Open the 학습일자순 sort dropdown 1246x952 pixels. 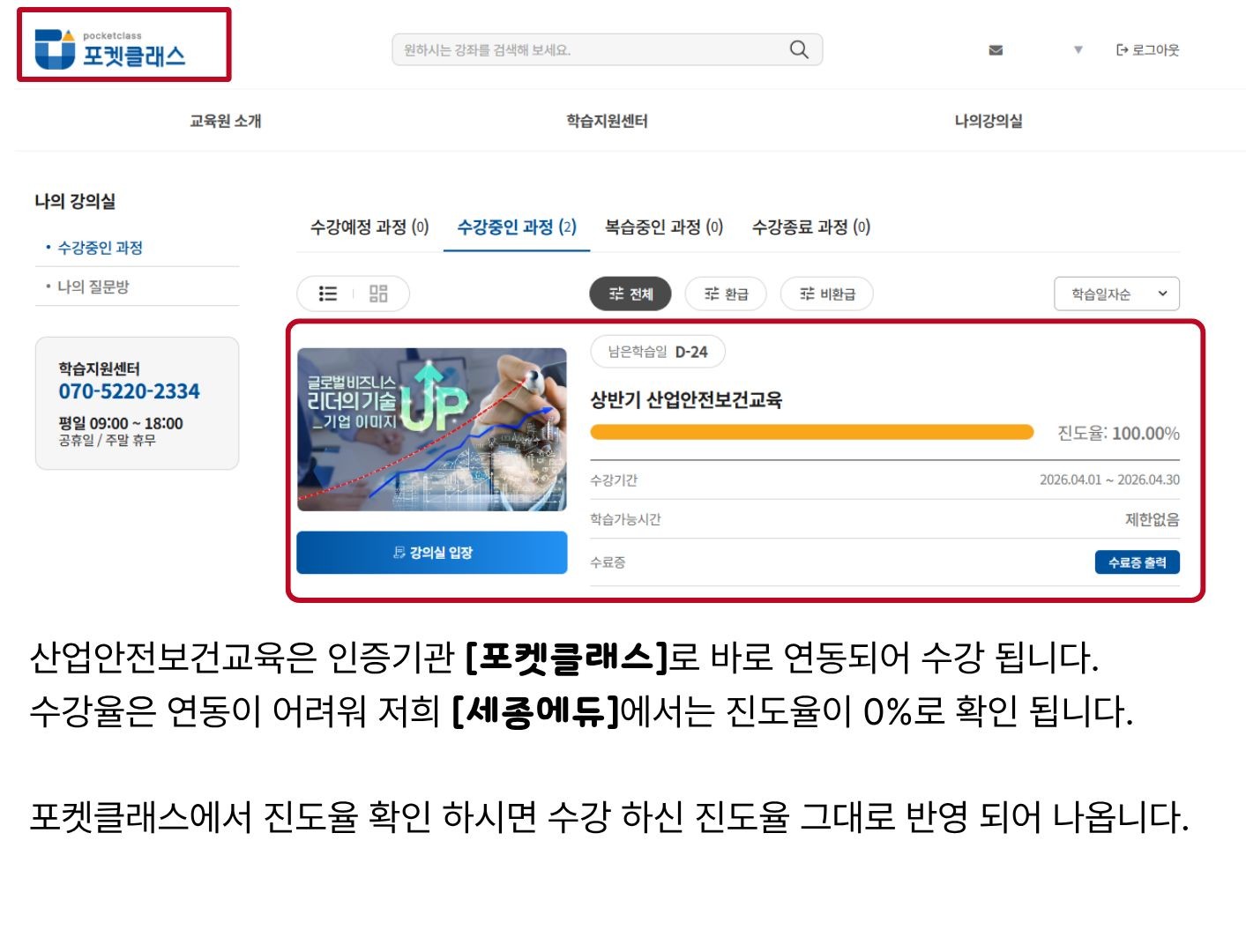point(1115,294)
